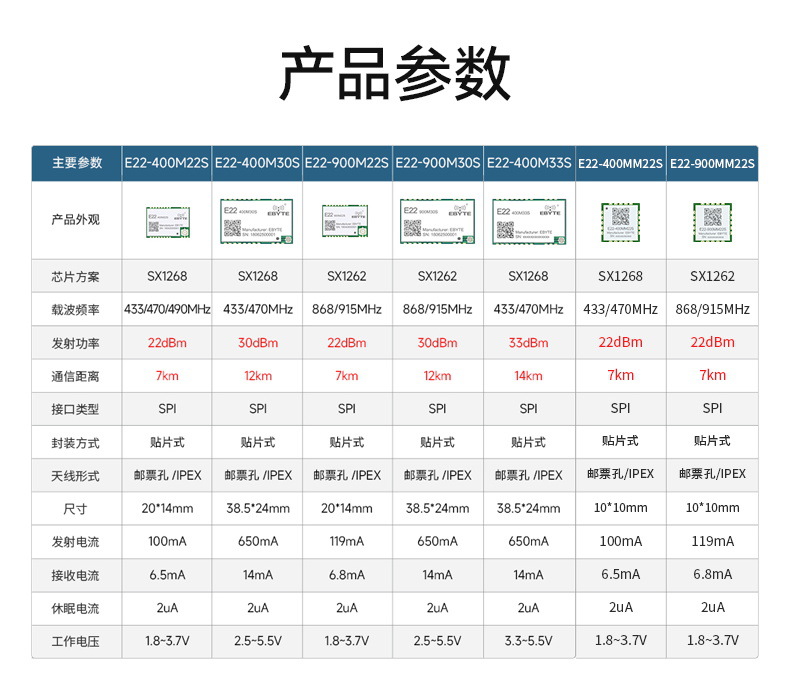
Task: Click 1.8~3.7V voltage under E22-900M22S
Action: point(347,641)
